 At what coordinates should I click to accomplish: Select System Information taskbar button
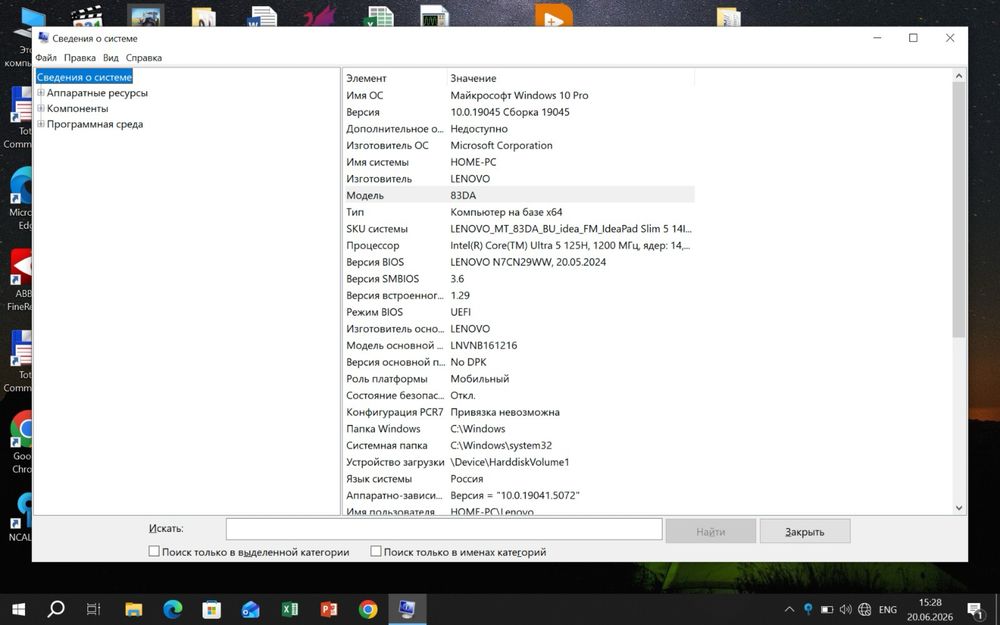click(x=407, y=610)
